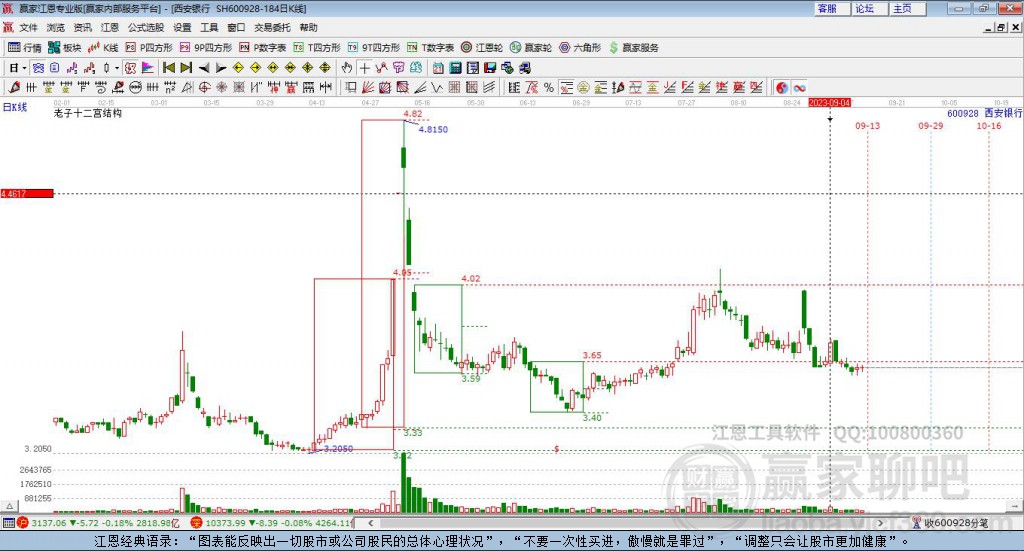The width and height of the screenshot is (1024, 551).
Task: Open the 行情 quotes toolbar button
Action: (x=25, y=48)
